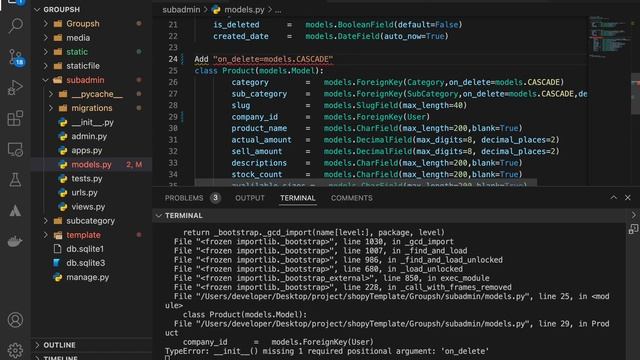This screenshot has height=360, width=640.
Task: Click line number 29 in gutter
Action: point(173,117)
